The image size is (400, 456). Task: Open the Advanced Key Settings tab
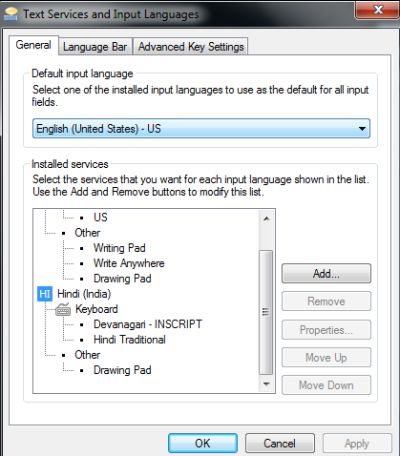tap(191, 47)
